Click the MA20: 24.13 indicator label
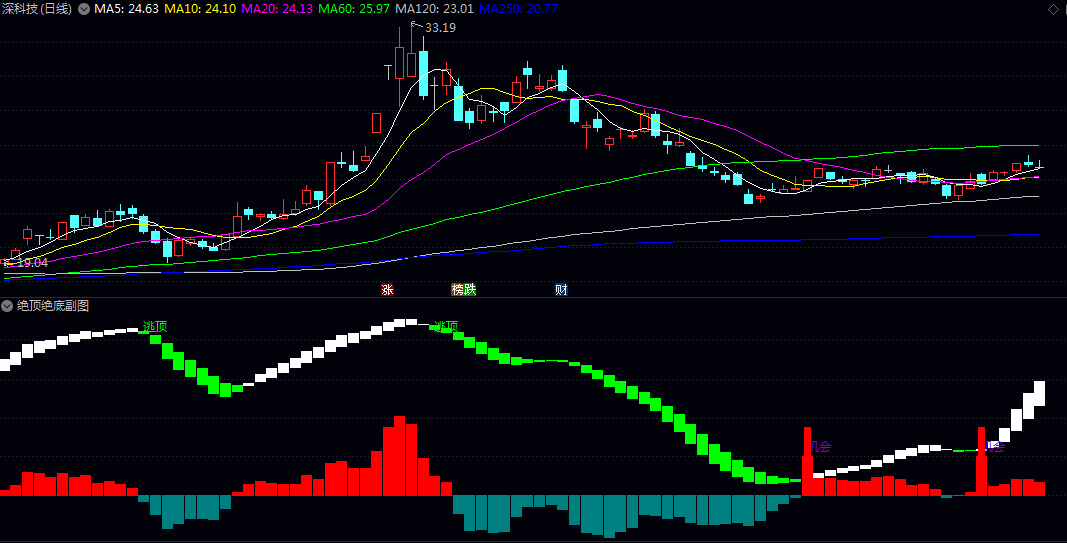This screenshot has width=1067, height=543. pos(277,9)
